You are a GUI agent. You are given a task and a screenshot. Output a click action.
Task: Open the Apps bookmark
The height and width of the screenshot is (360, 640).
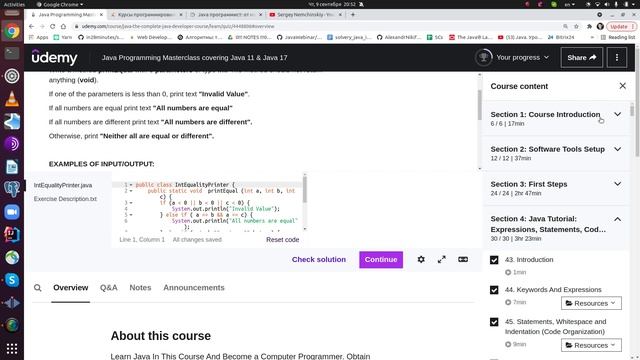[x=39, y=37]
